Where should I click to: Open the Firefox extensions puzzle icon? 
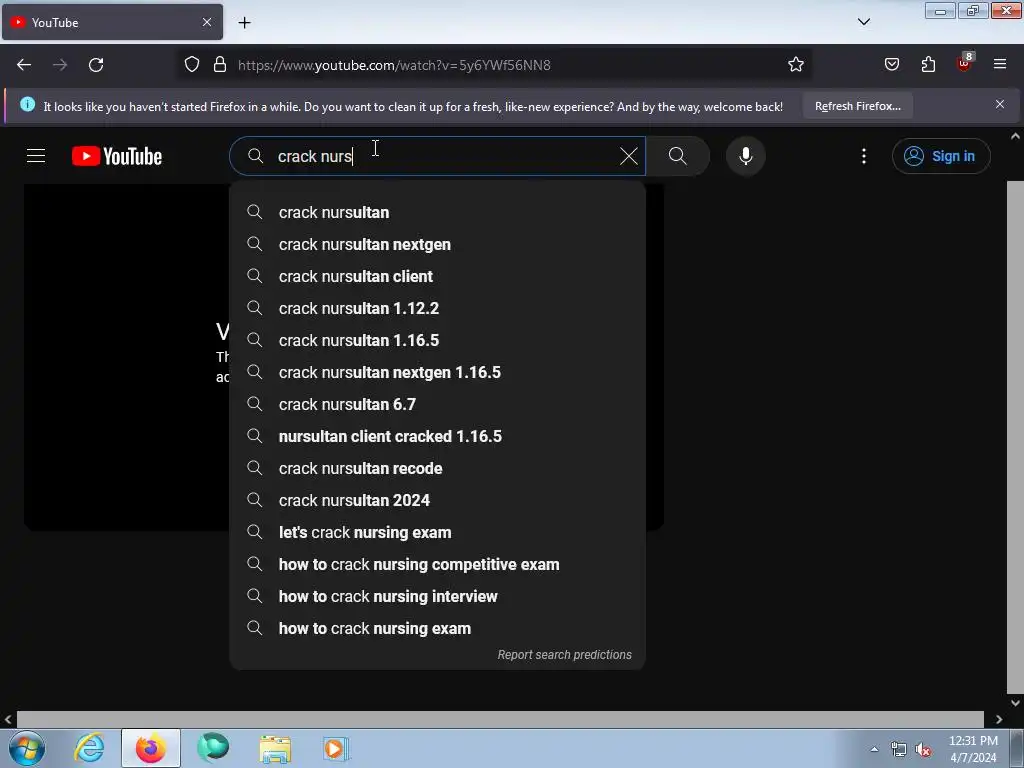click(928, 65)
